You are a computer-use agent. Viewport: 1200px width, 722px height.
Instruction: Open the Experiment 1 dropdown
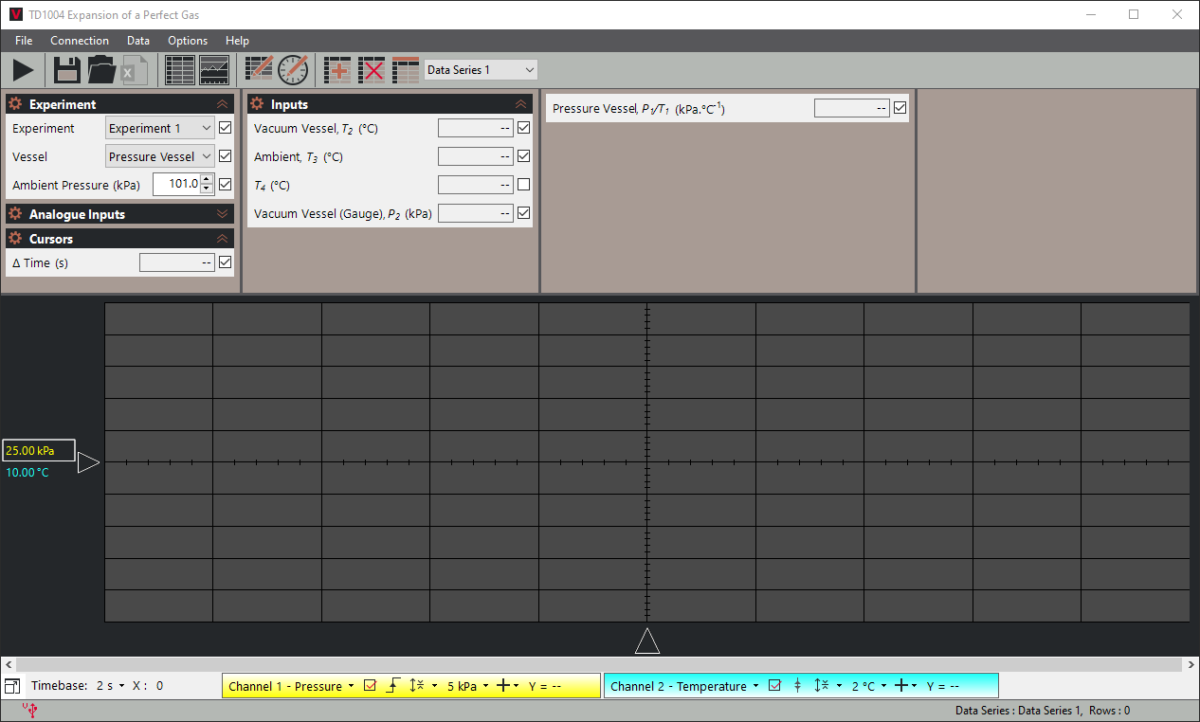[160, 128]
